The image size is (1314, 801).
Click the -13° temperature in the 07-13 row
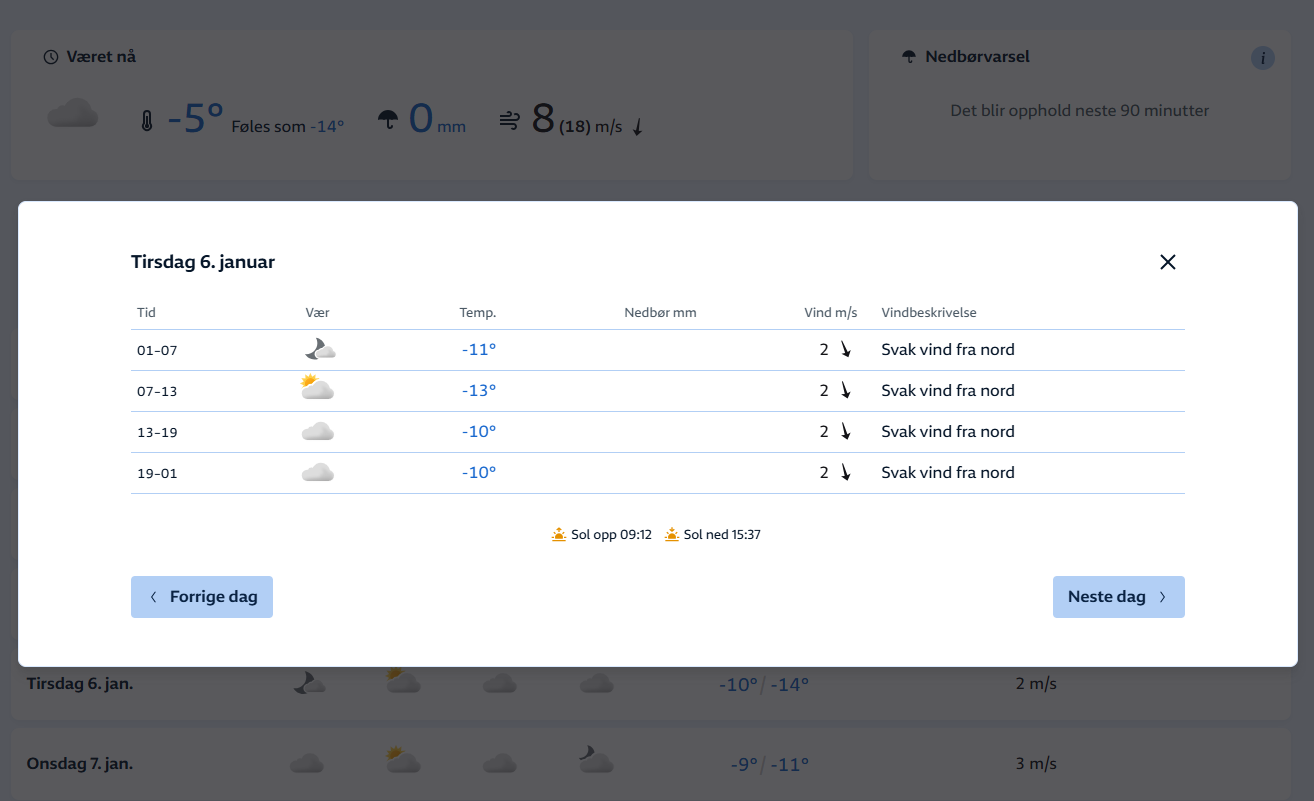point(479,391)
